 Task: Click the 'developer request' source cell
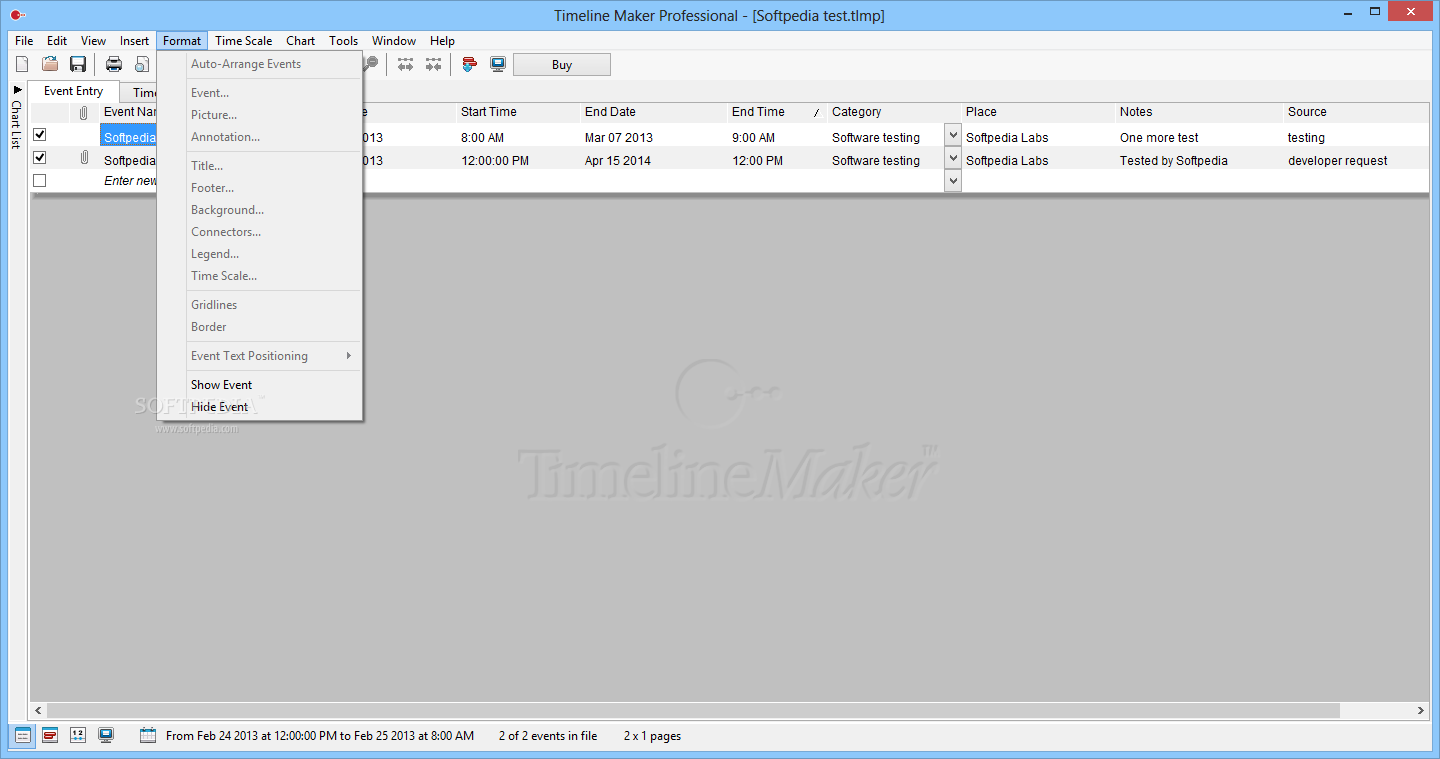pos(1356,160)
